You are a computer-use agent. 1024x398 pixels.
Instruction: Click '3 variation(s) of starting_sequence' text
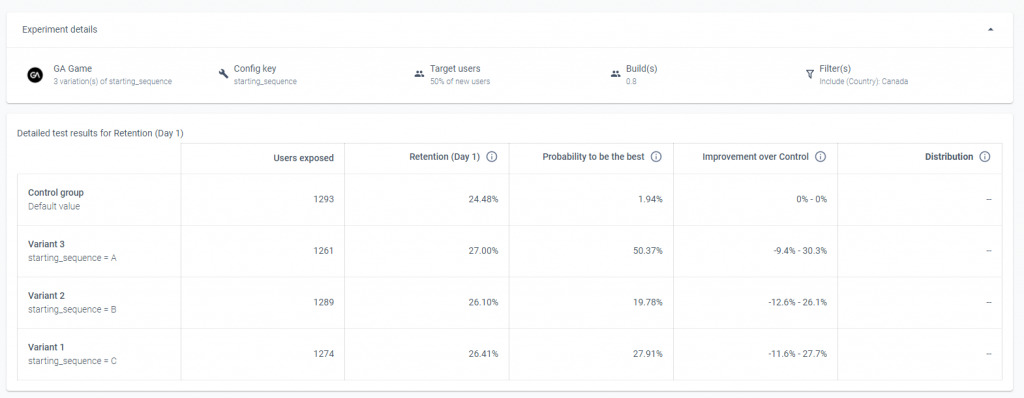tap(112, 82)
